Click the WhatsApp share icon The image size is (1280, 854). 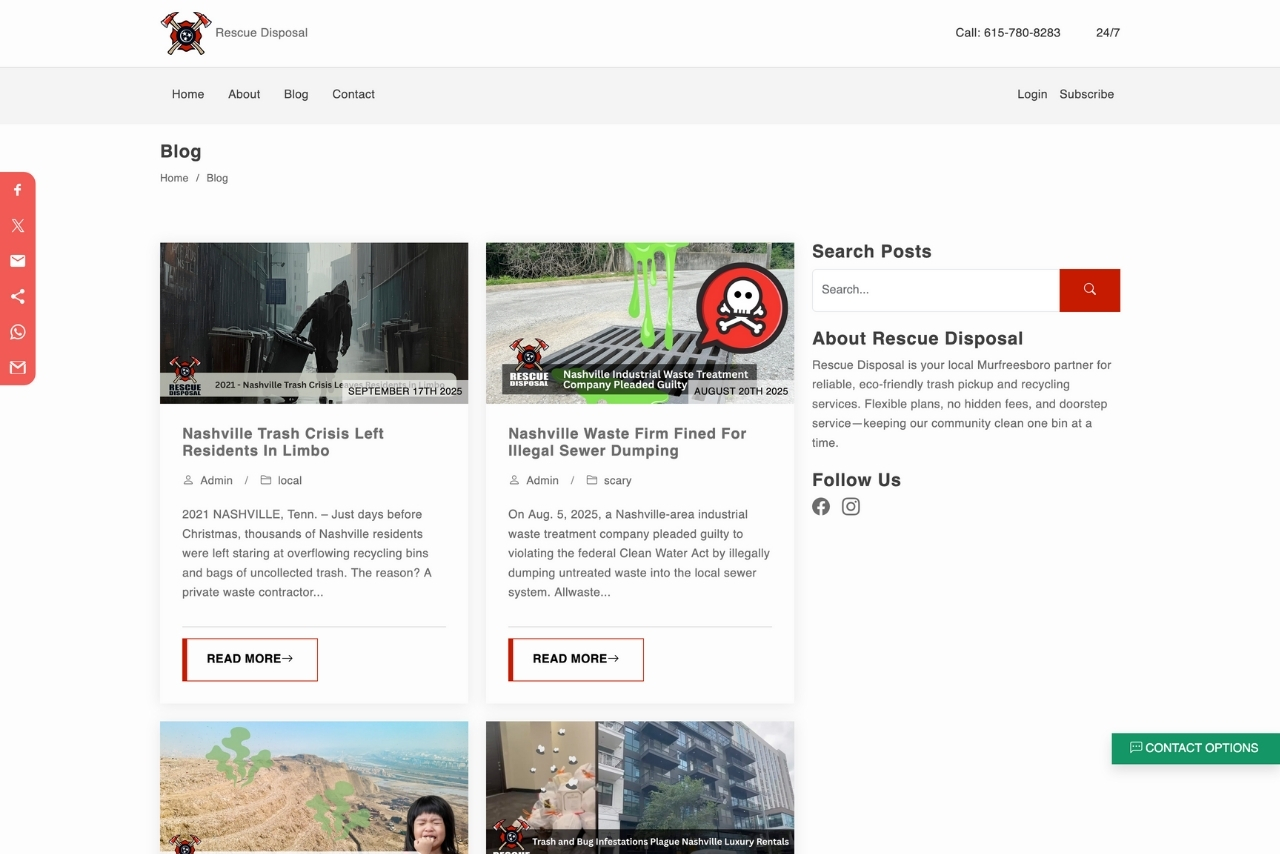click(x=17, y=332)
